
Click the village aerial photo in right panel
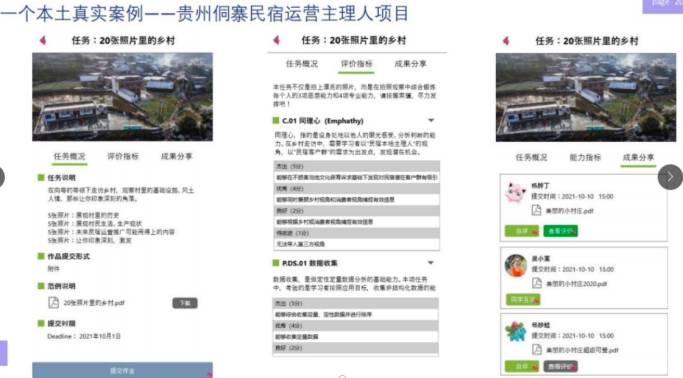[586, 98]
